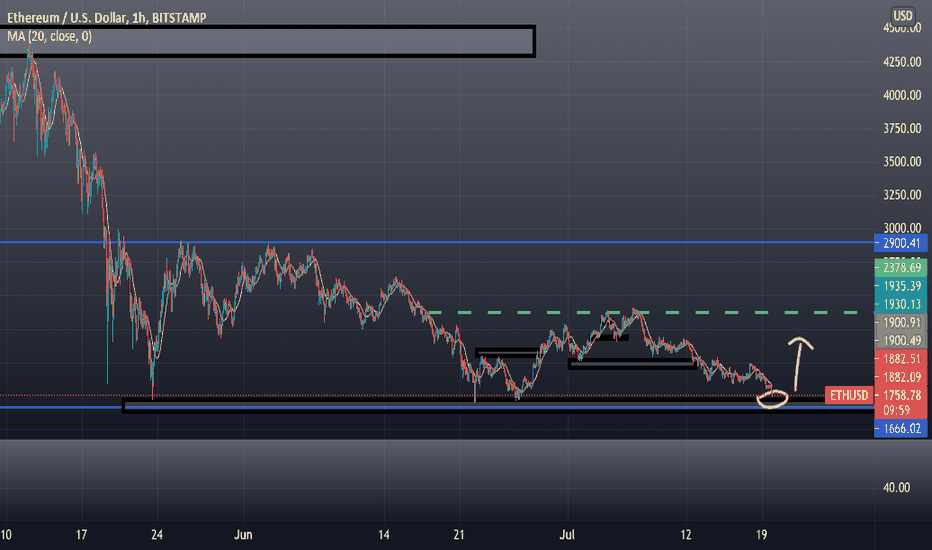This screenshot has height=550, width=932.
Task: Select the blue horizontal line at 2900.41
Action: coord(437,243)
